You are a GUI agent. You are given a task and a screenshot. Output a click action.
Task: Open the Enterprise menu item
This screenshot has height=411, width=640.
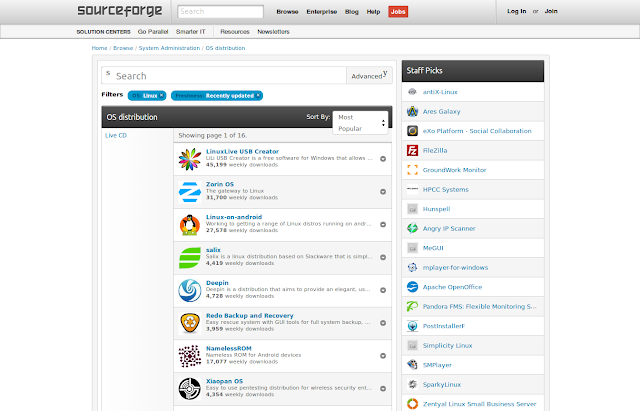(322, 12)
